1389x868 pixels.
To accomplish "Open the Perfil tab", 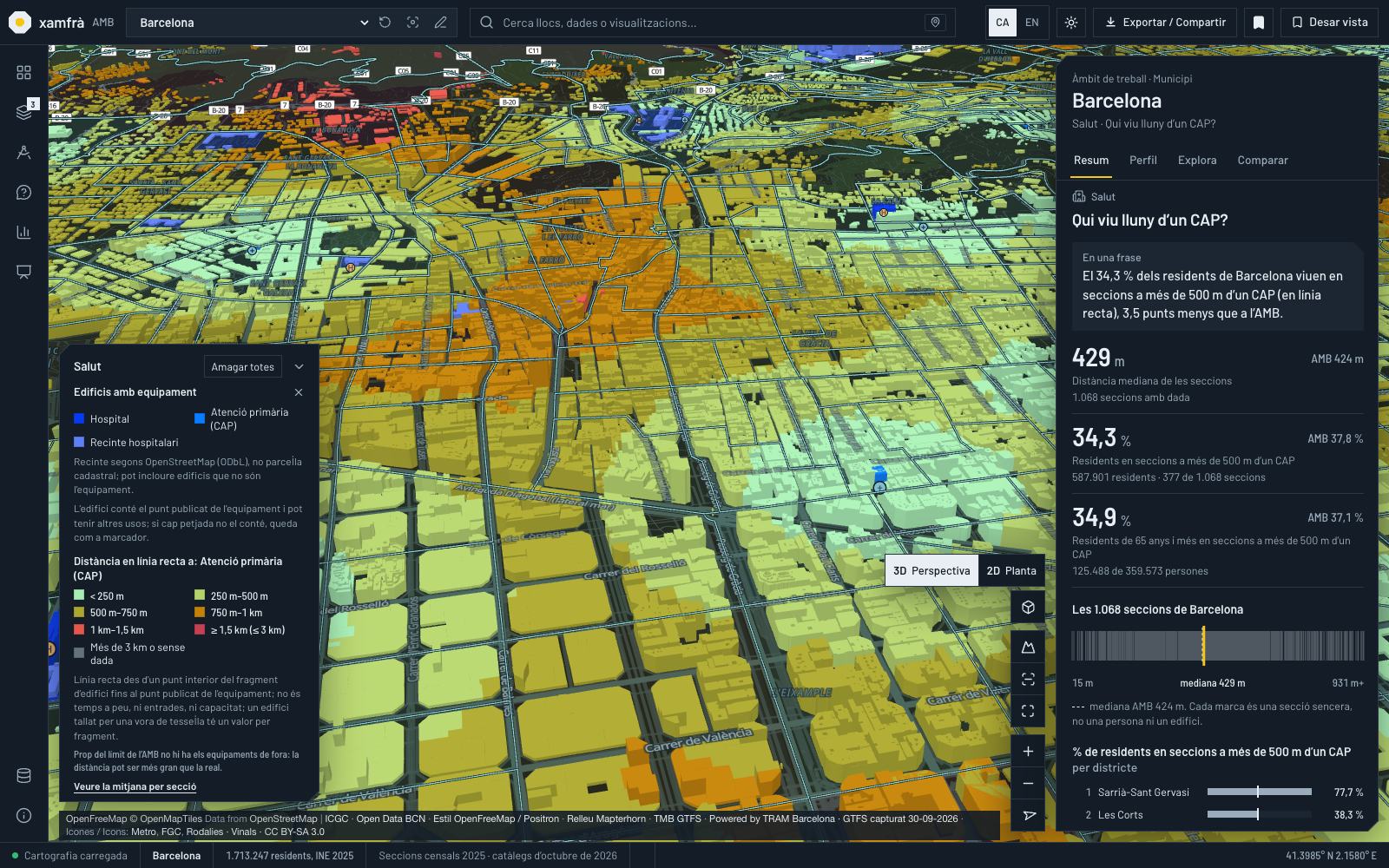I will point(1143,160).
